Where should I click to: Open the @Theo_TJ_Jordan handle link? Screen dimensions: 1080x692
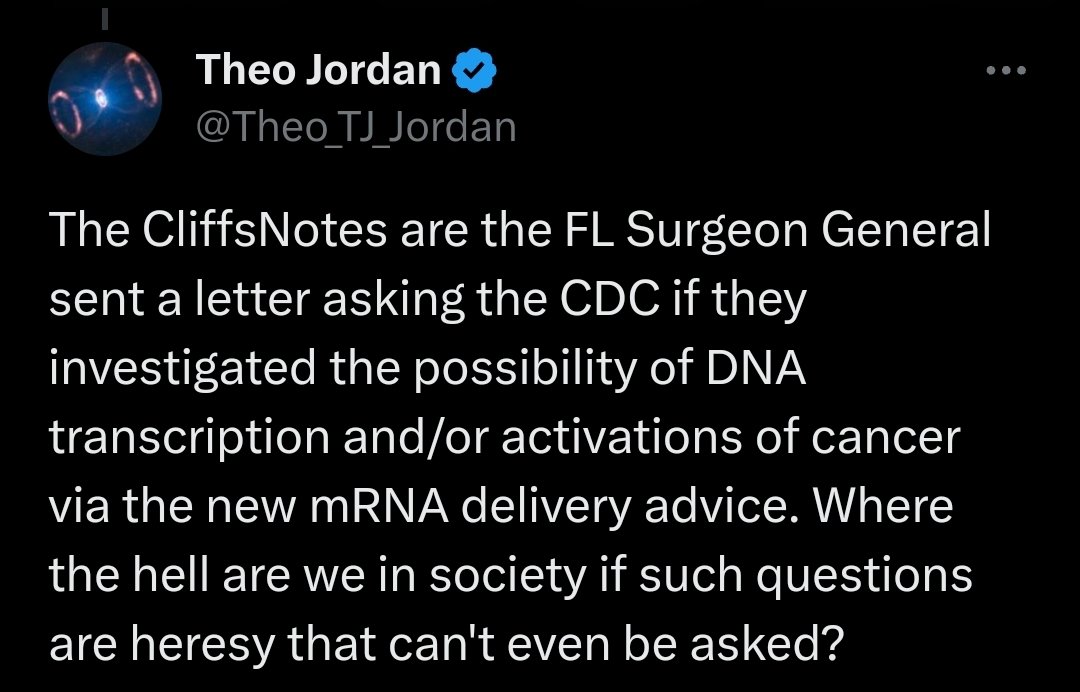coord(356,127)
